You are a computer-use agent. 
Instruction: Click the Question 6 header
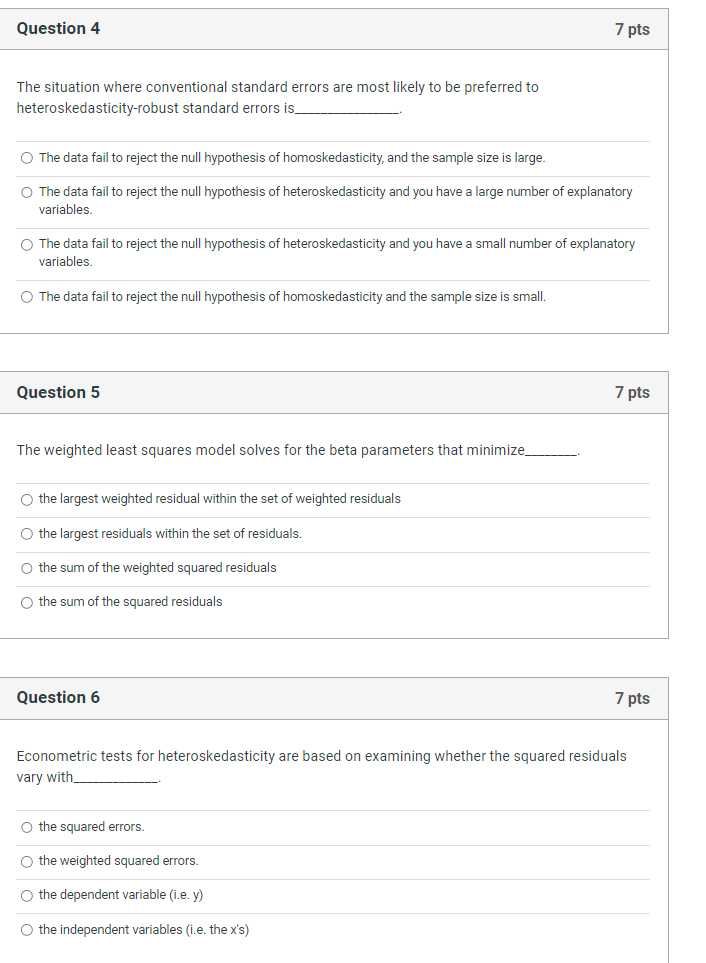(57, 699)
